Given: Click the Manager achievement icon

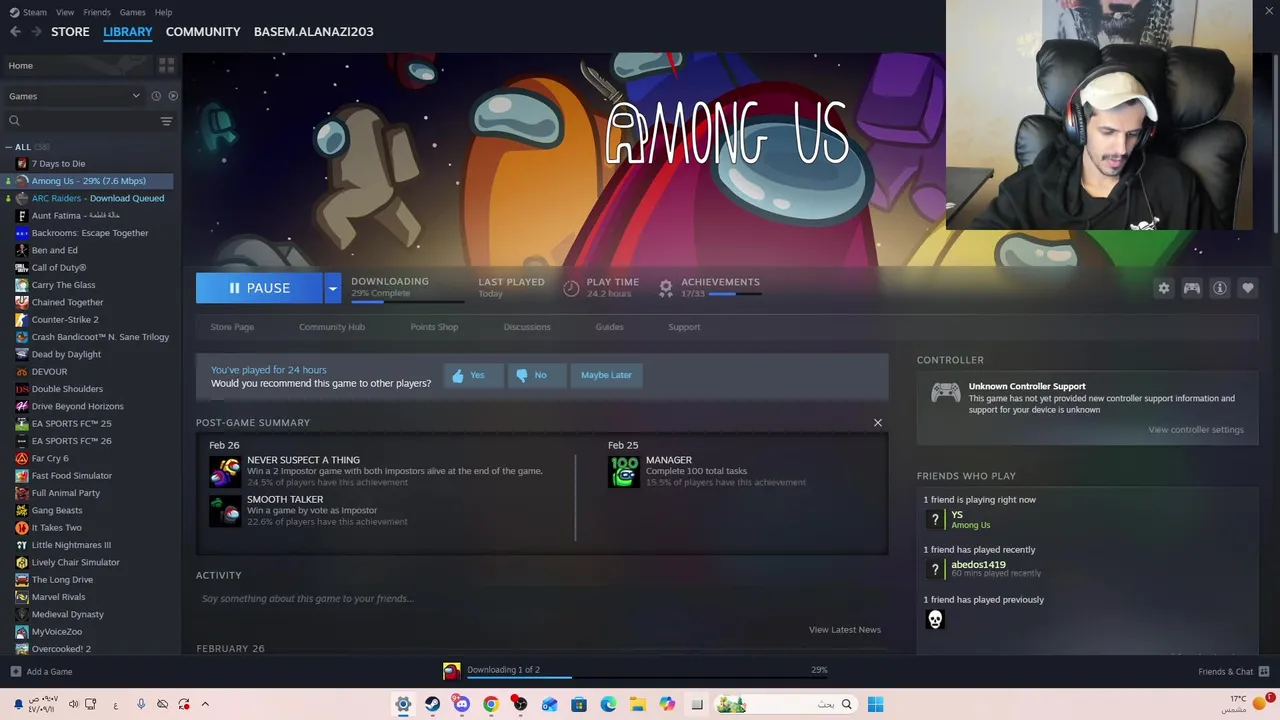Looking at the screenshot, I should click(x=624, y=471).
